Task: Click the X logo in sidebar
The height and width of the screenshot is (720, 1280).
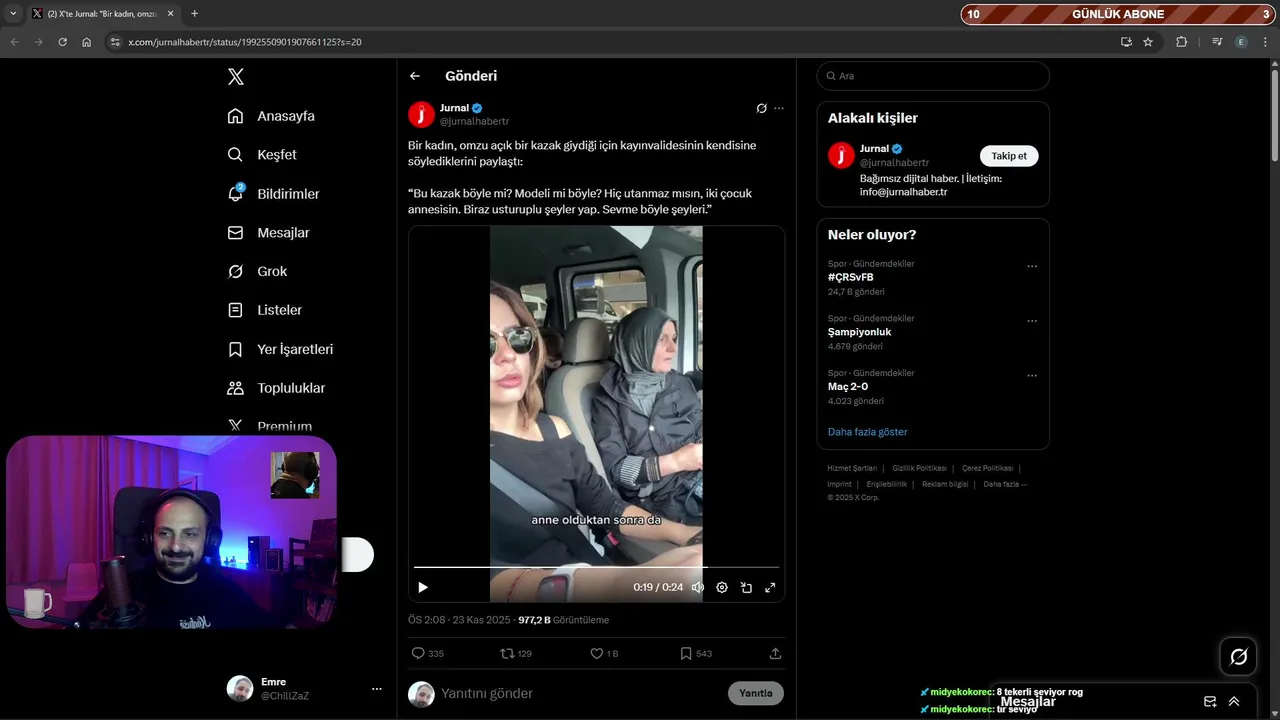Action: [235, 77]
